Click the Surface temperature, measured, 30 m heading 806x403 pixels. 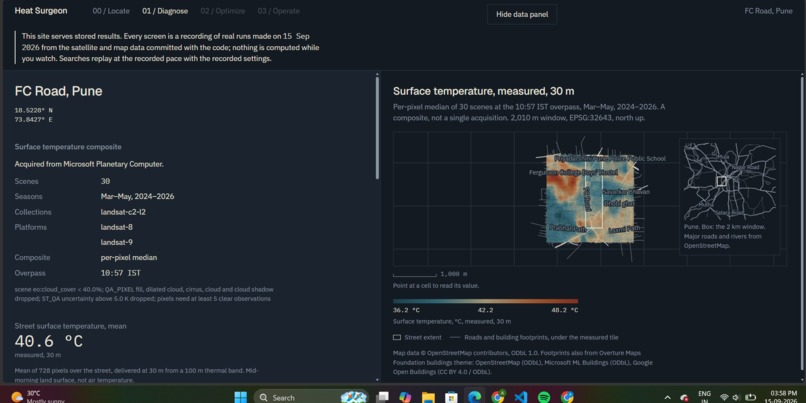pos(483,91)
